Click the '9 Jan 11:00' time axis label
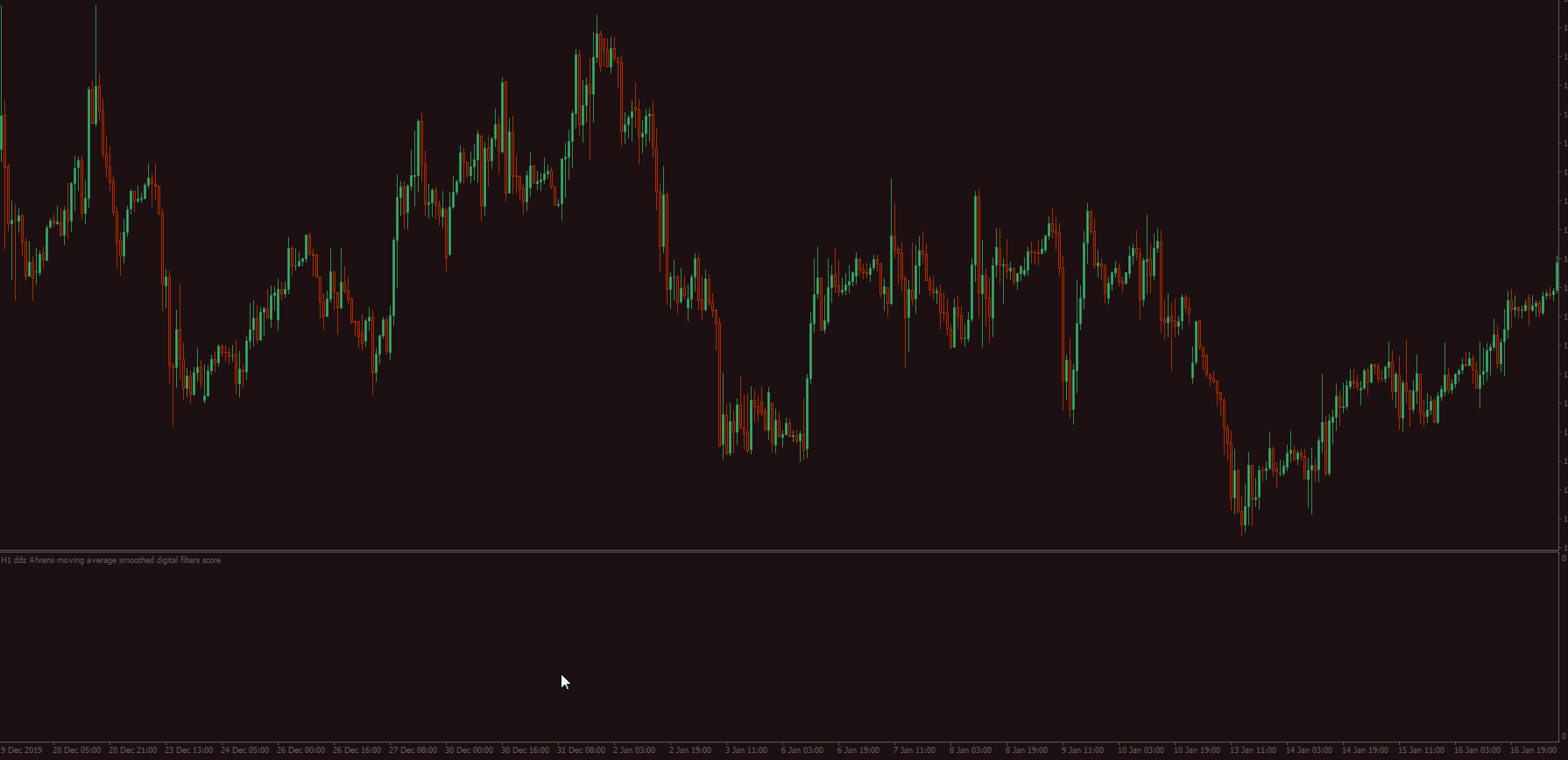Screen dimensions: 1568x760 (x=1083, y=750)
